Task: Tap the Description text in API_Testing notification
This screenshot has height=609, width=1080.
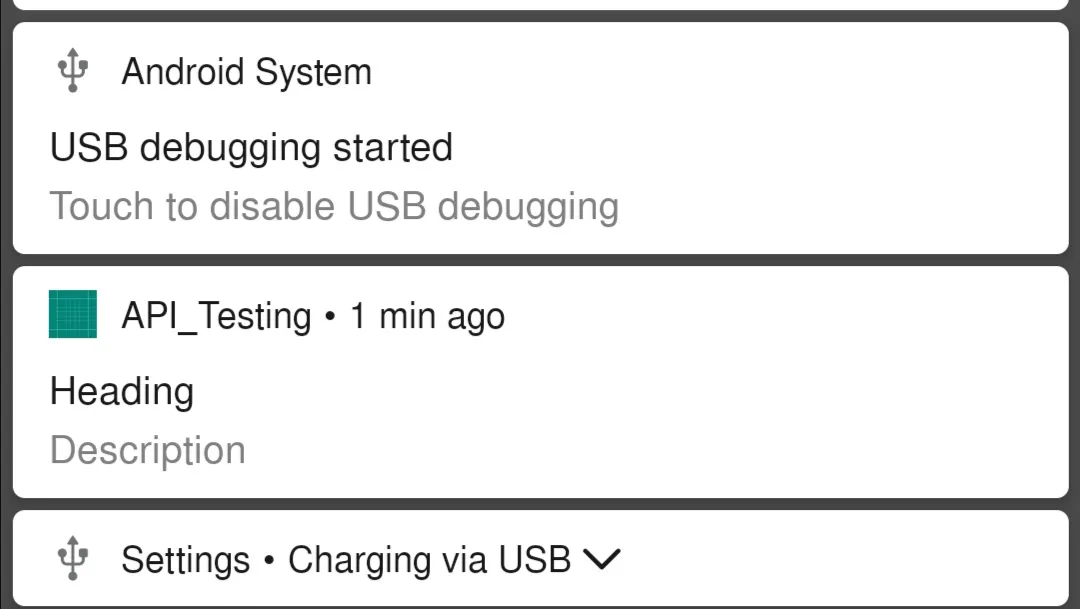Action: coord(148,450)
